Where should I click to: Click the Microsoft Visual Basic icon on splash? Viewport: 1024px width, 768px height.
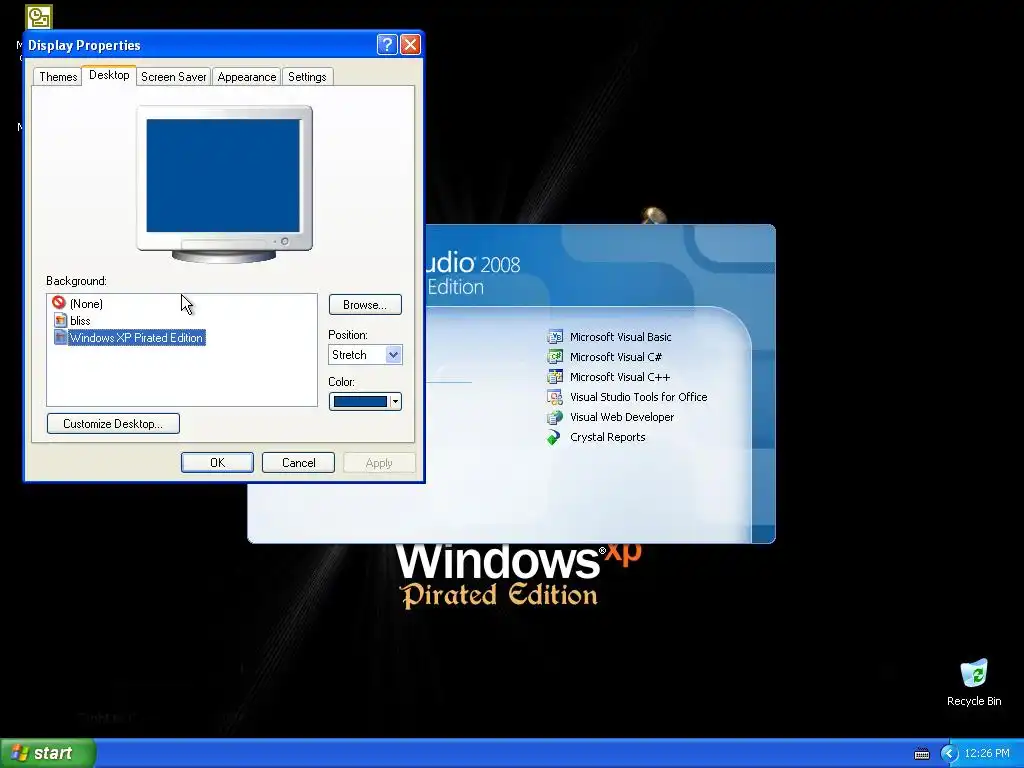click(554, 336)
